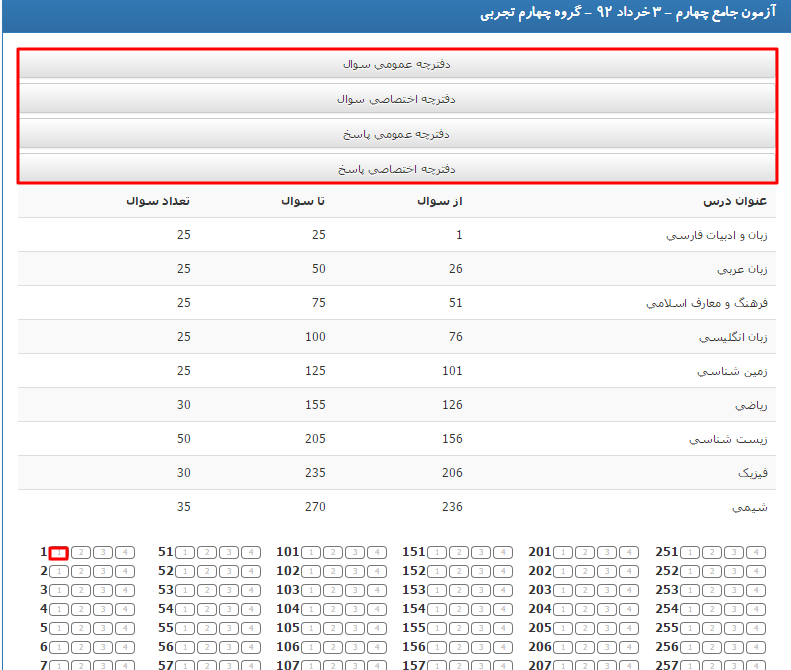Choose option 1 for question 104
The width and height of the screenshot is (791, 670).
(310, 609)
